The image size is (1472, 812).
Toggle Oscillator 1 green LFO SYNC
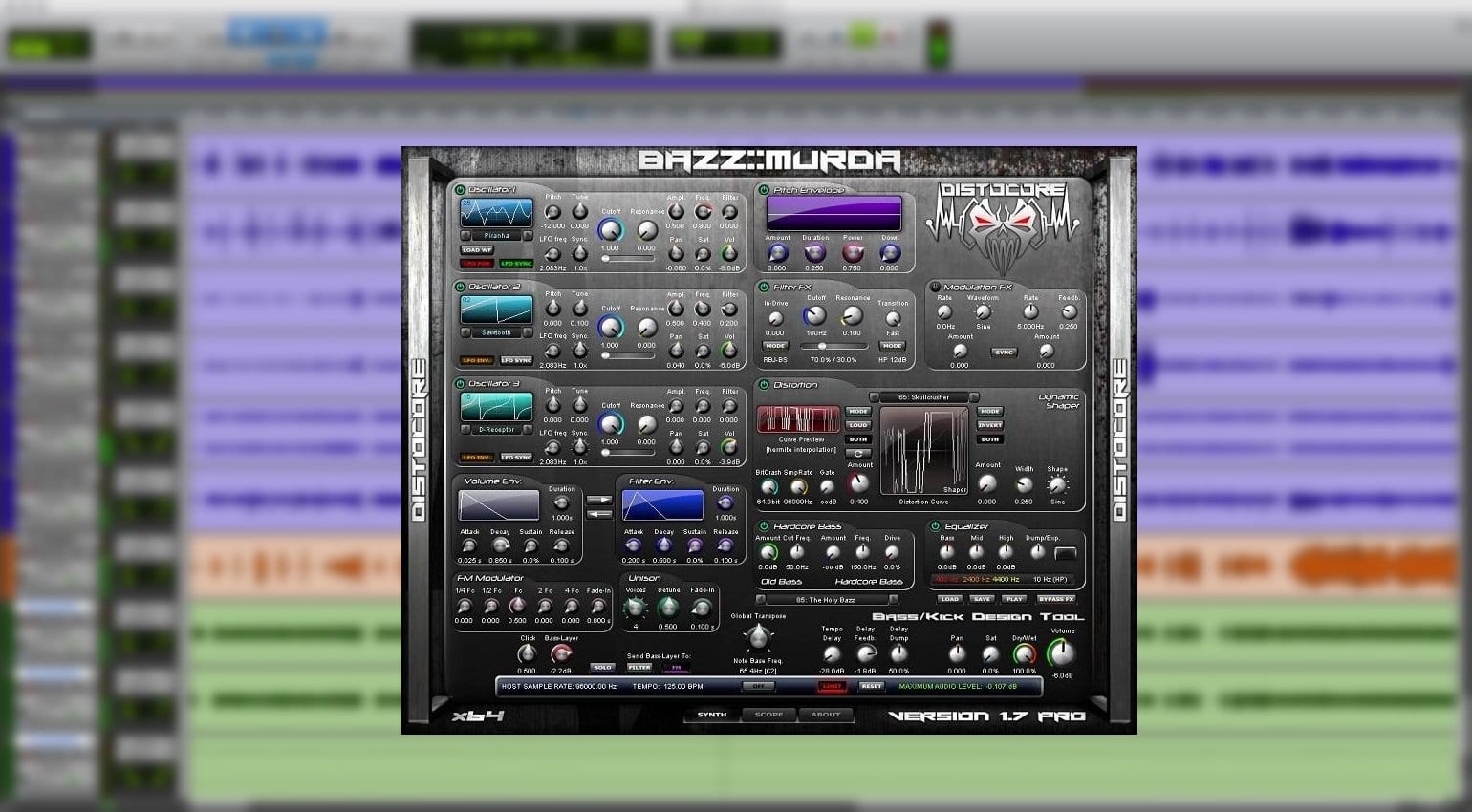(516, 264)
